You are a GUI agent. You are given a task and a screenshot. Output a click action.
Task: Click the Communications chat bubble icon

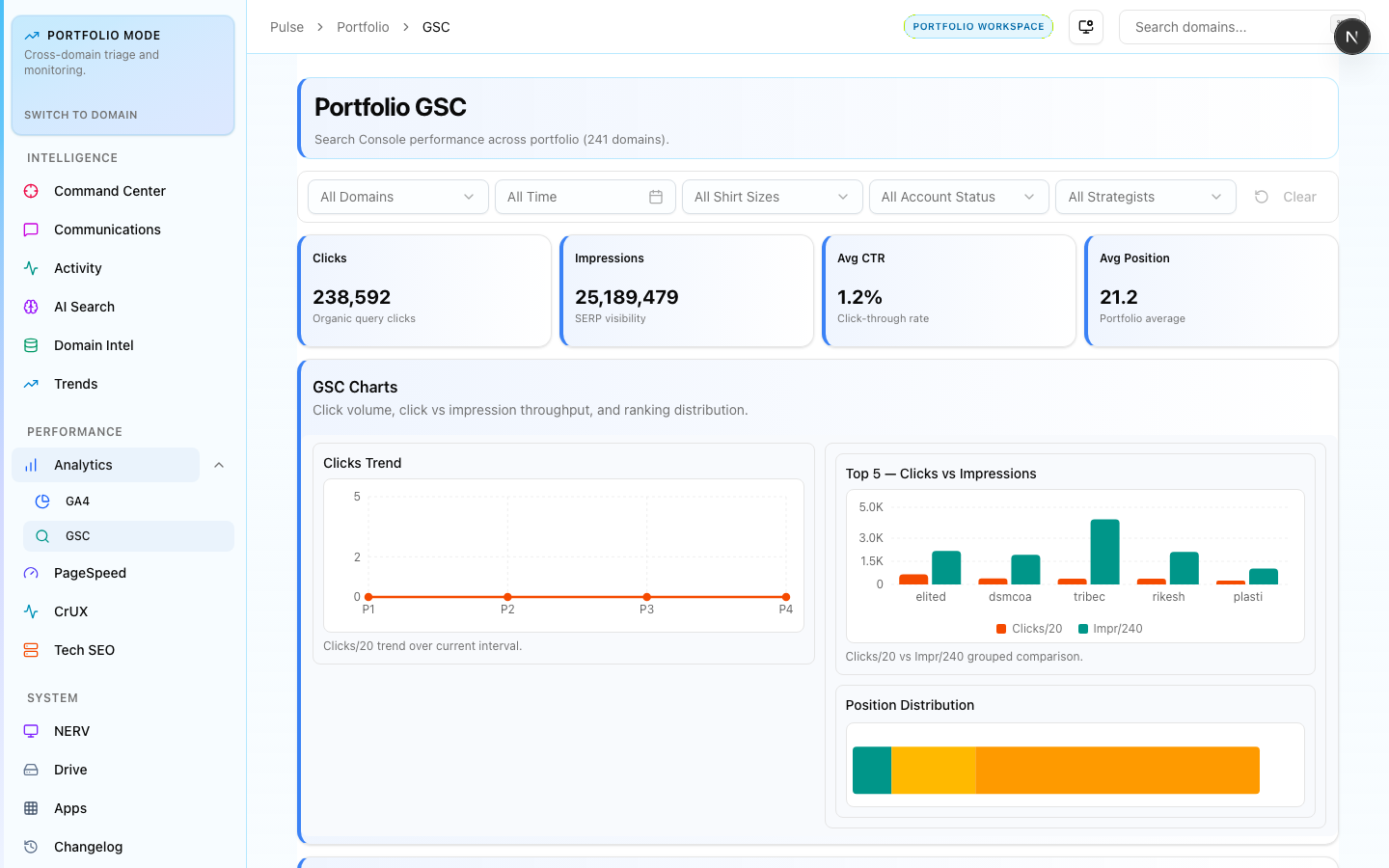(x=31, y=230)
